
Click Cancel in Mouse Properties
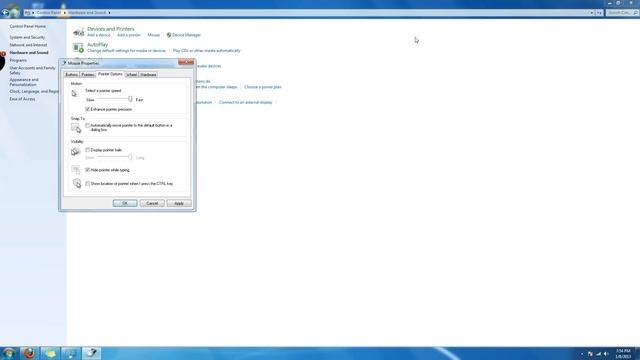coord(152,203)
